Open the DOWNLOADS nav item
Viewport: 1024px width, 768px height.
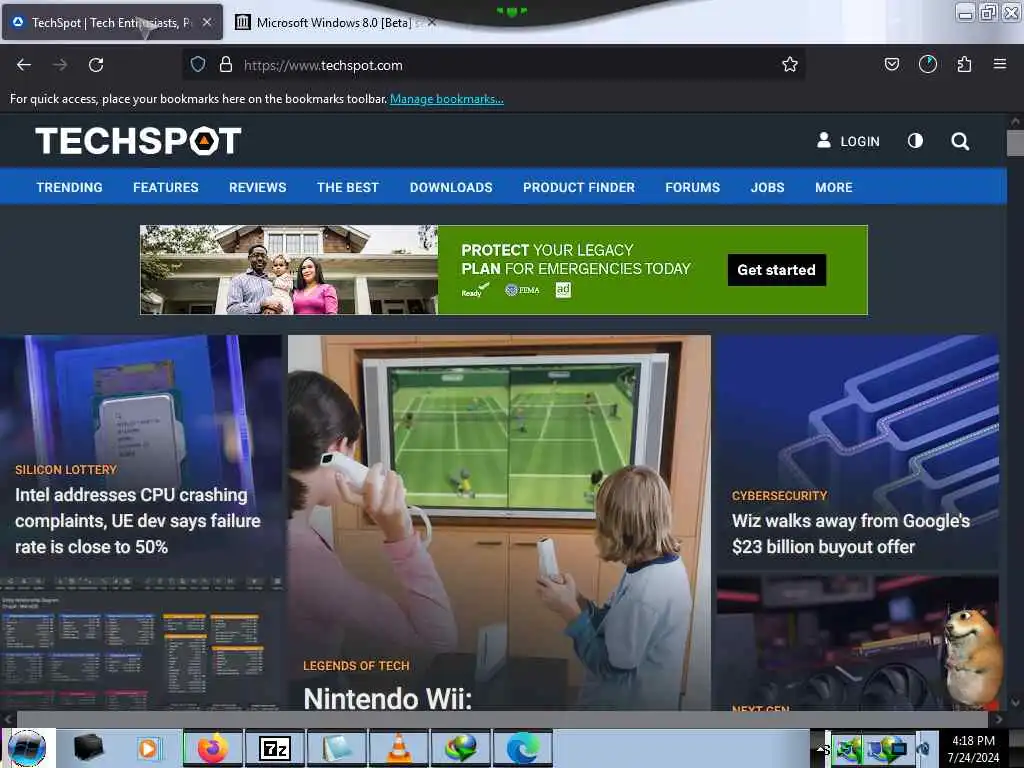pos(451,187)
